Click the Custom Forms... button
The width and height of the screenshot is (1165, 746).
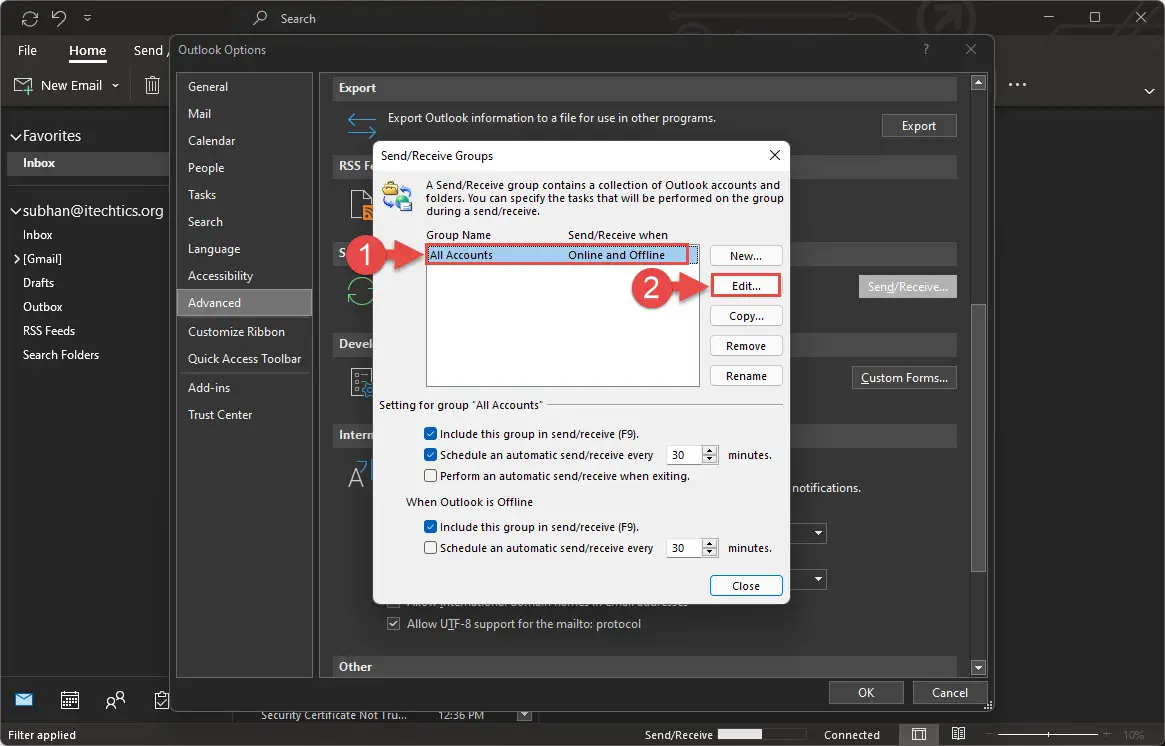[x=904, y=377]
